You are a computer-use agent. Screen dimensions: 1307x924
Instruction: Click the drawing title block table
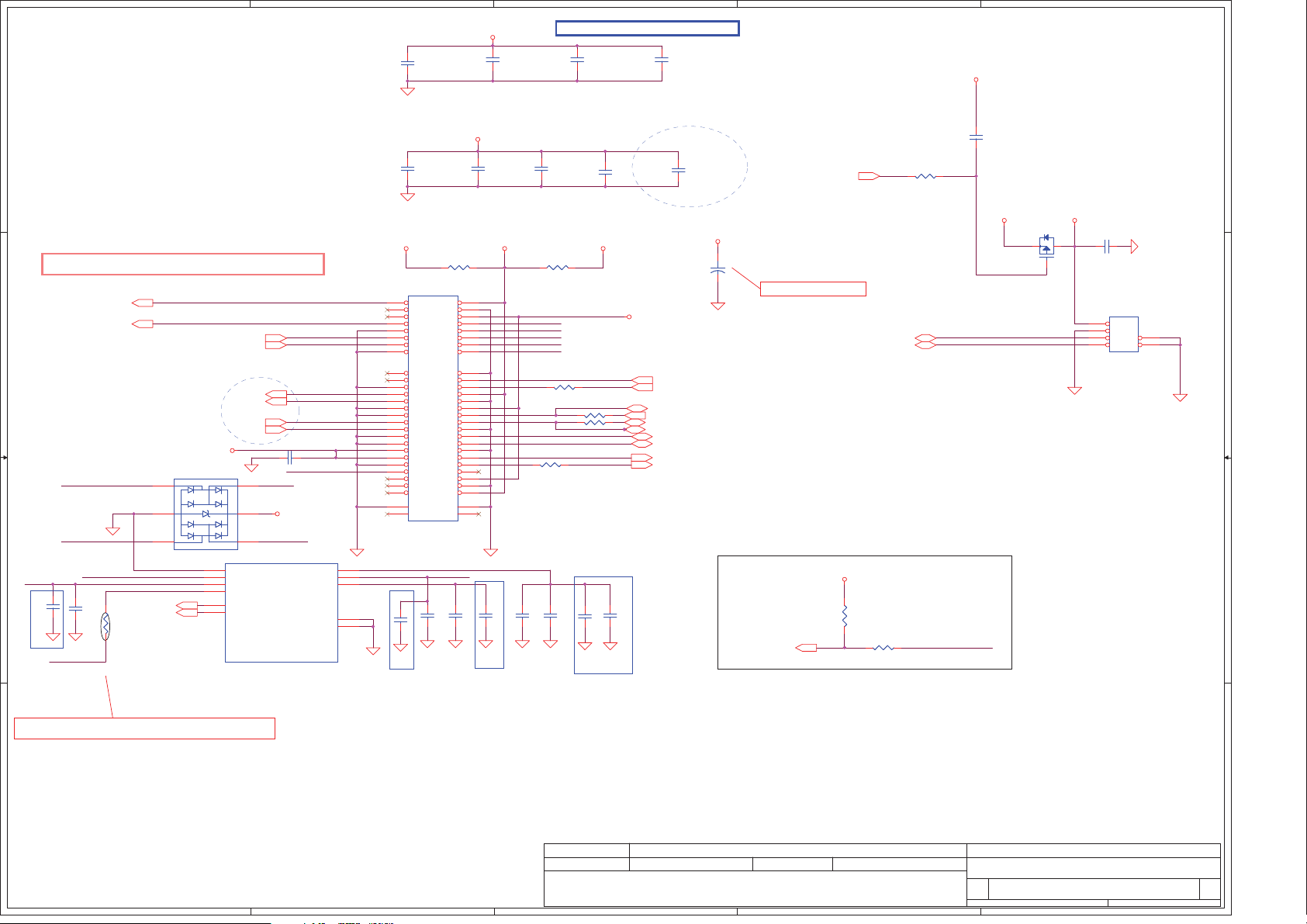pos(882,875)
